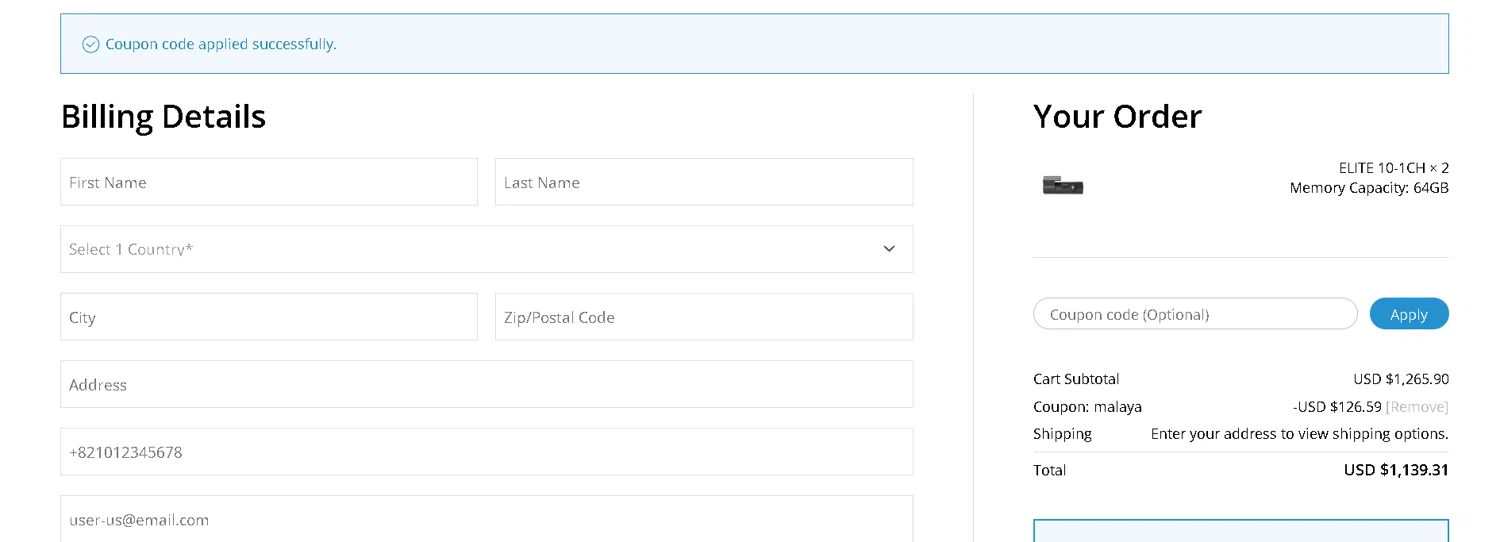
Task: Click the phone number field
Action: (x=487, y=452)
